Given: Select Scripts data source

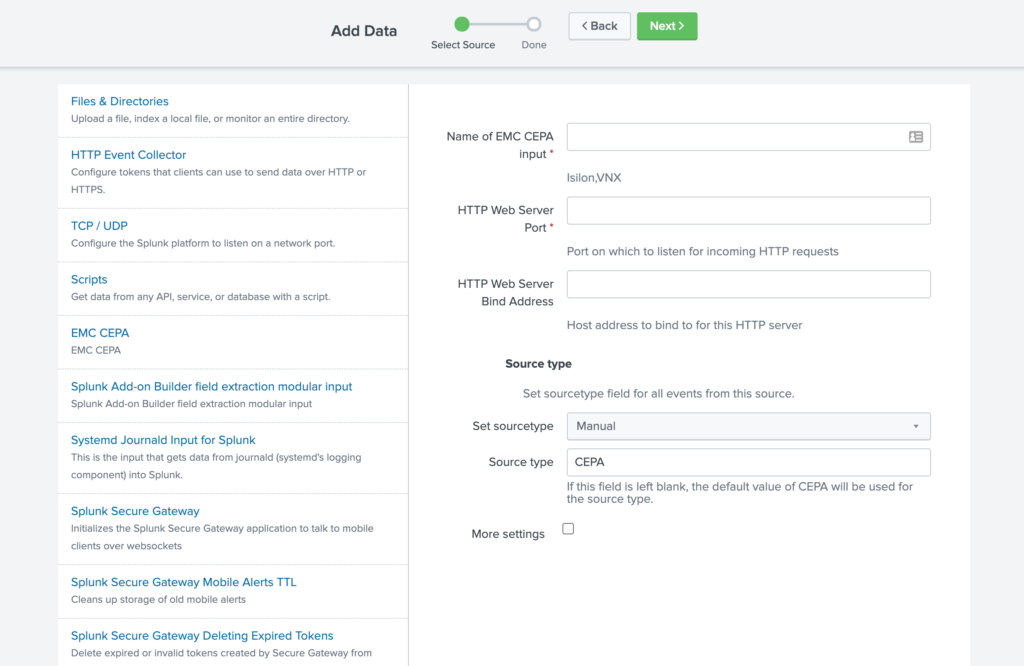Looking at the screenshot, I should (89, 279).
